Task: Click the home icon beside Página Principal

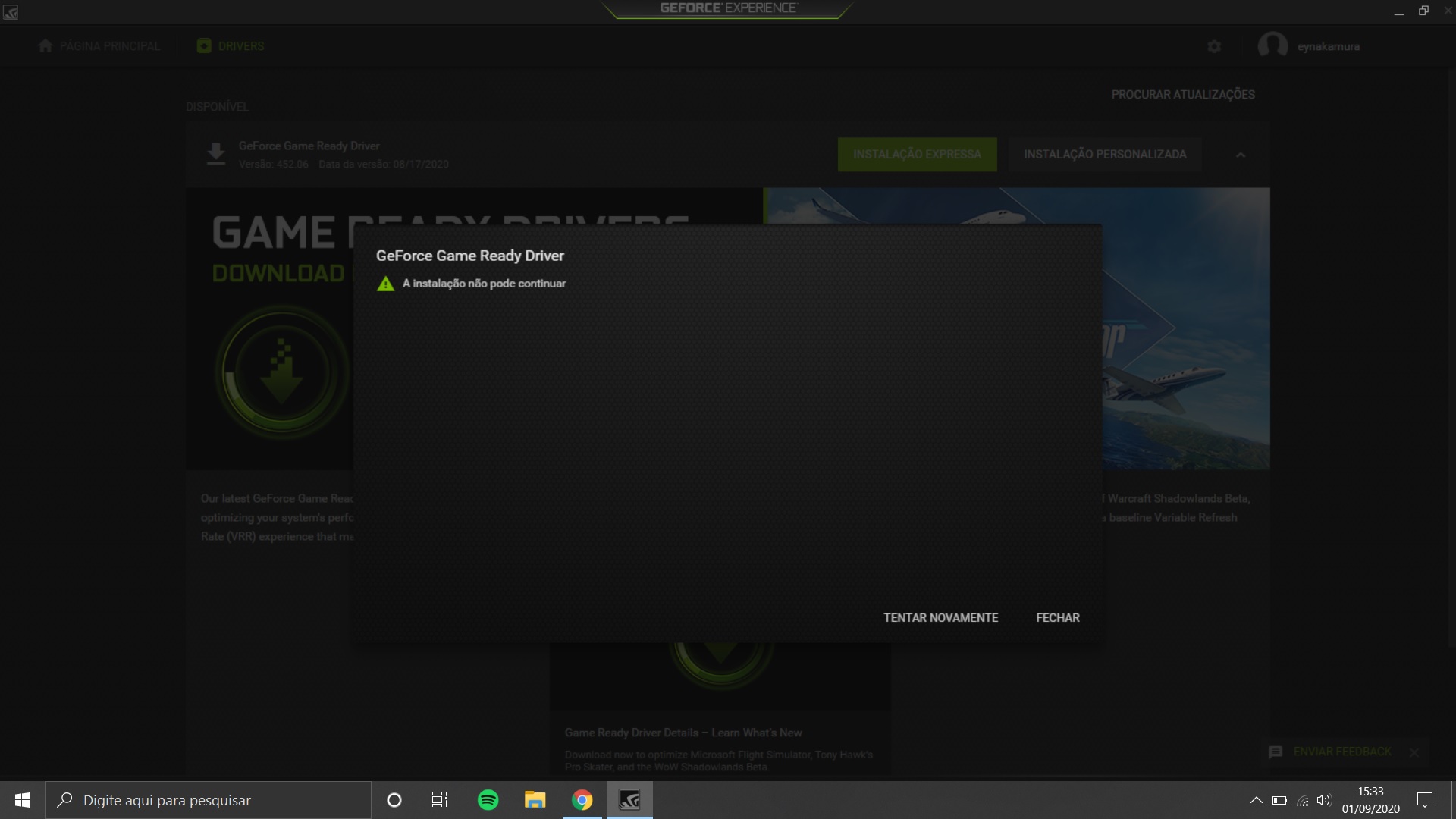Action: [45, 46]
